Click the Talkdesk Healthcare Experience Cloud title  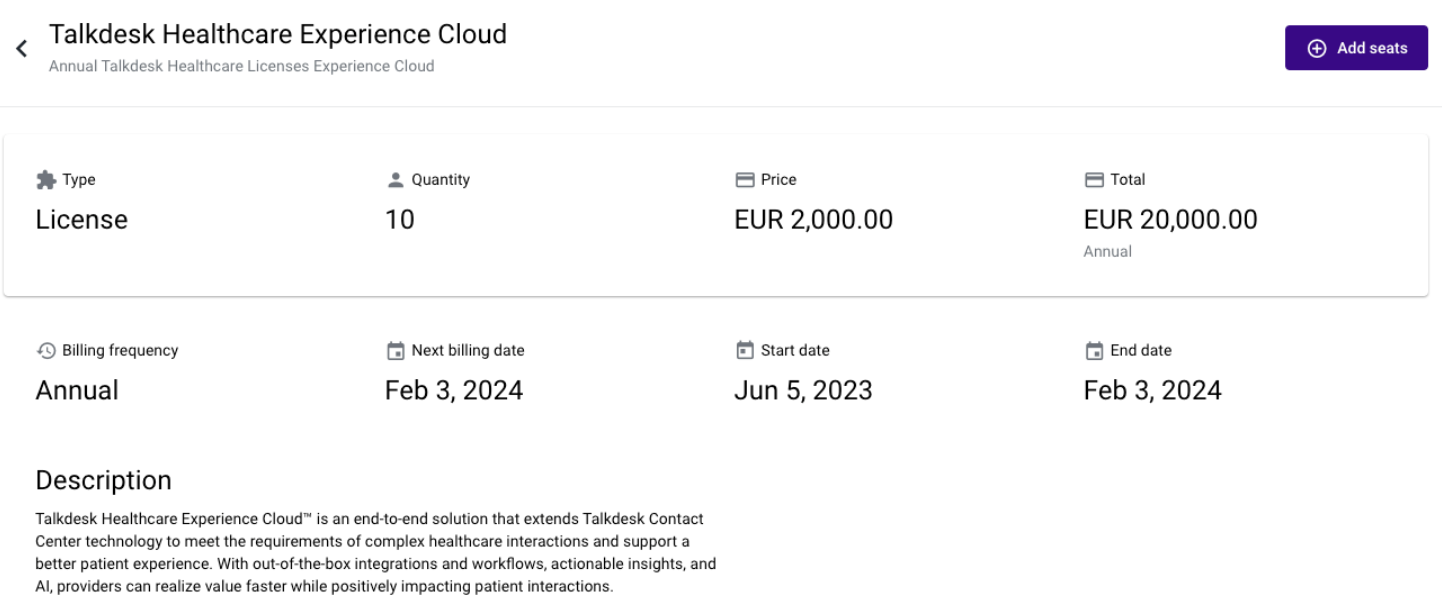coord(278,33)
